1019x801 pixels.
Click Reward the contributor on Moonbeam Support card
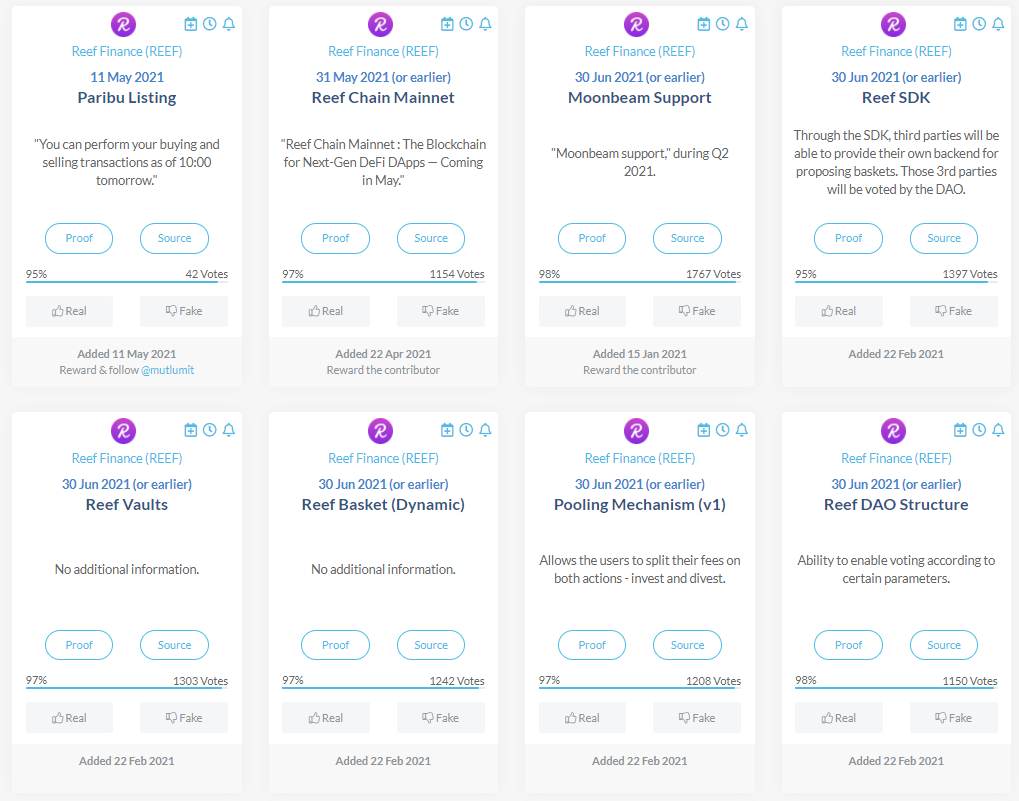click(x=639, y=370)
